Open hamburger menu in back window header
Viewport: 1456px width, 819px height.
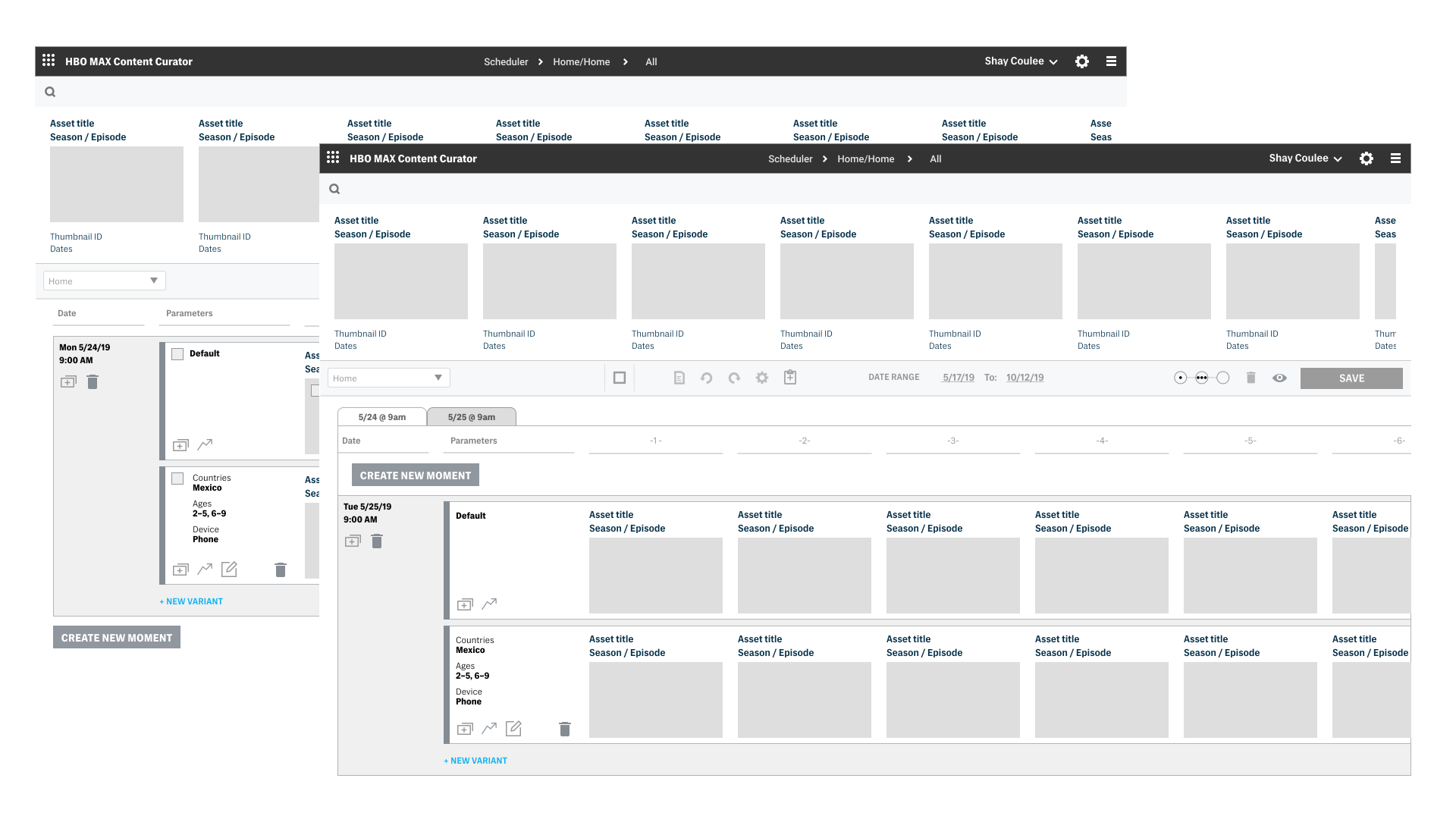pyautogui.click(x=1111, y=61)
